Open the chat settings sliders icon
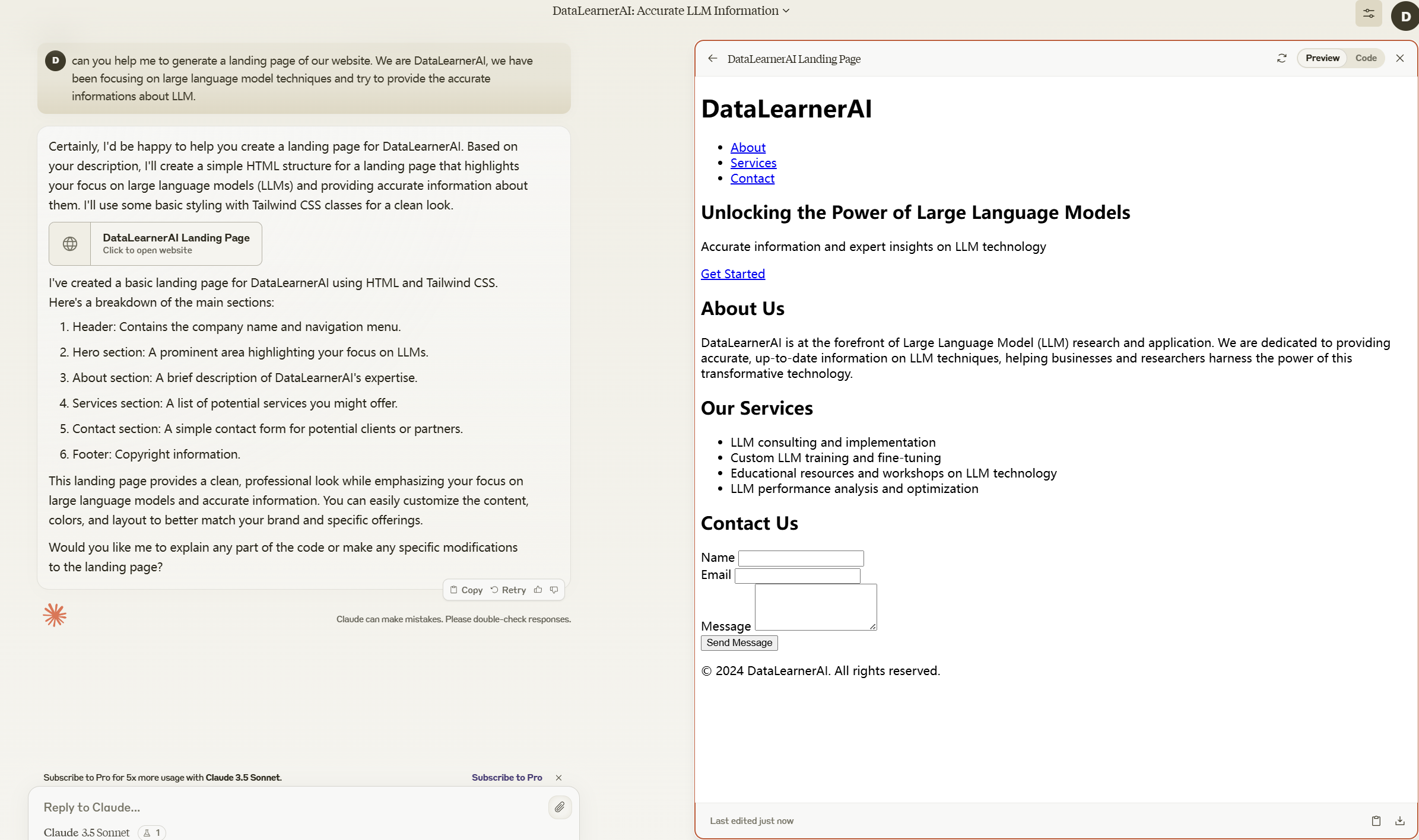The width and height of the screenshot is (1419, 840). 1369,14
